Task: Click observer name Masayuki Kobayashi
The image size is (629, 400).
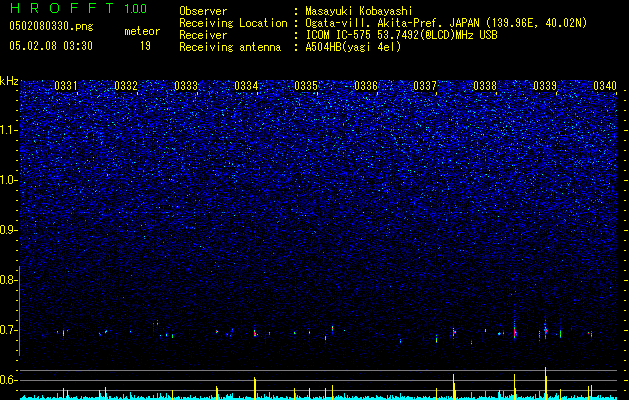Action: click(359, 11)
